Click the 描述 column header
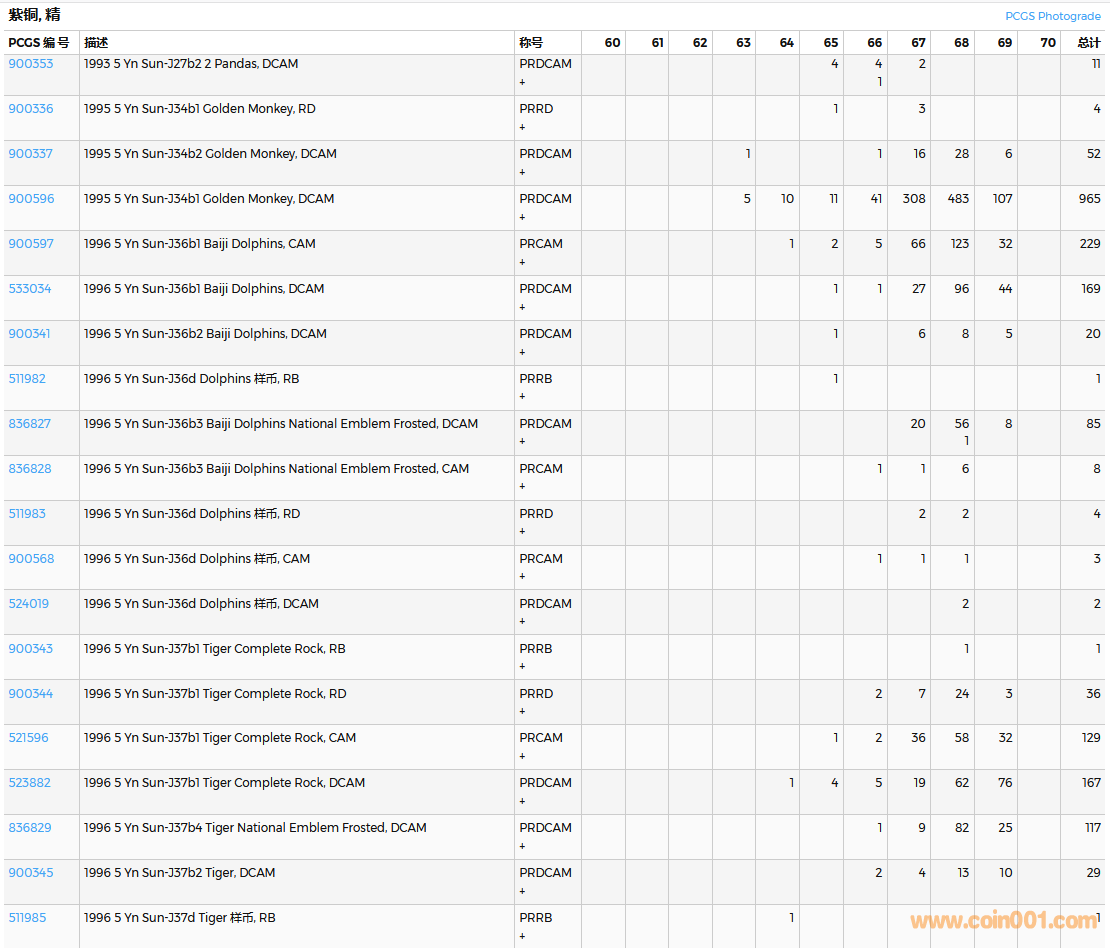The width and height of the screenshot is (1110, 948). coord(96,43)
